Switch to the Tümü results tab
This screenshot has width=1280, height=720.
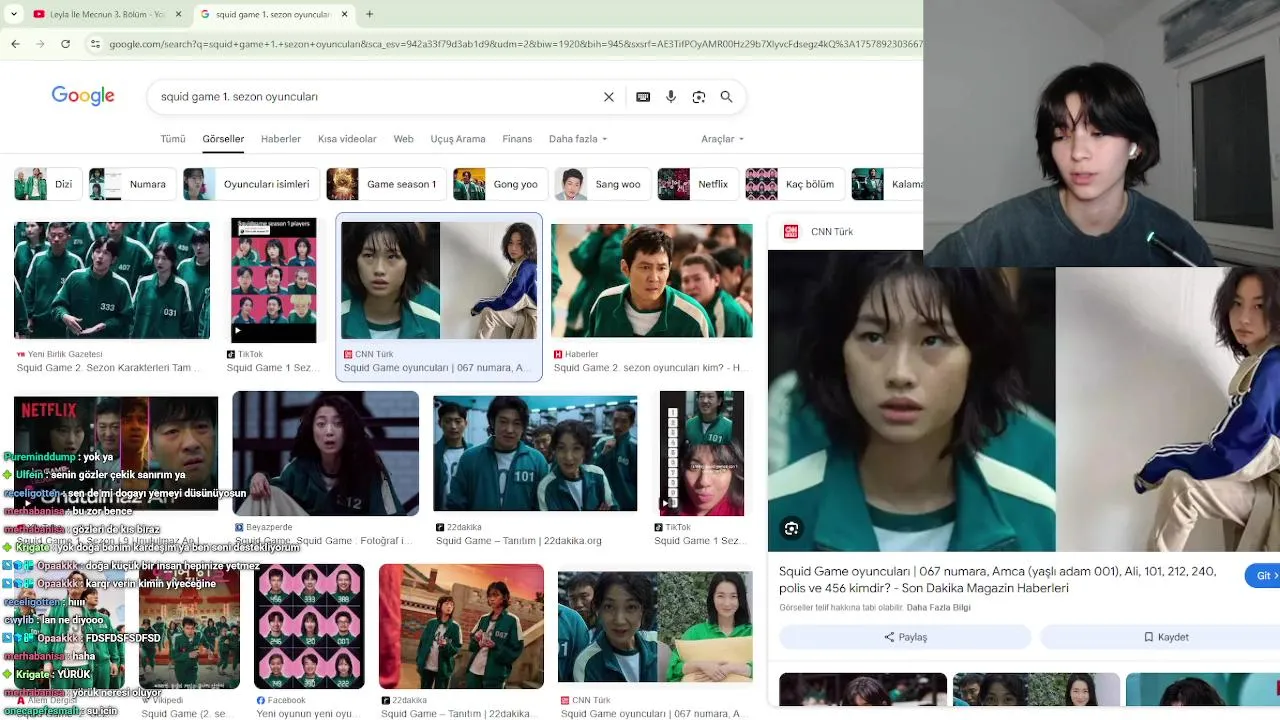pos(173,139)
